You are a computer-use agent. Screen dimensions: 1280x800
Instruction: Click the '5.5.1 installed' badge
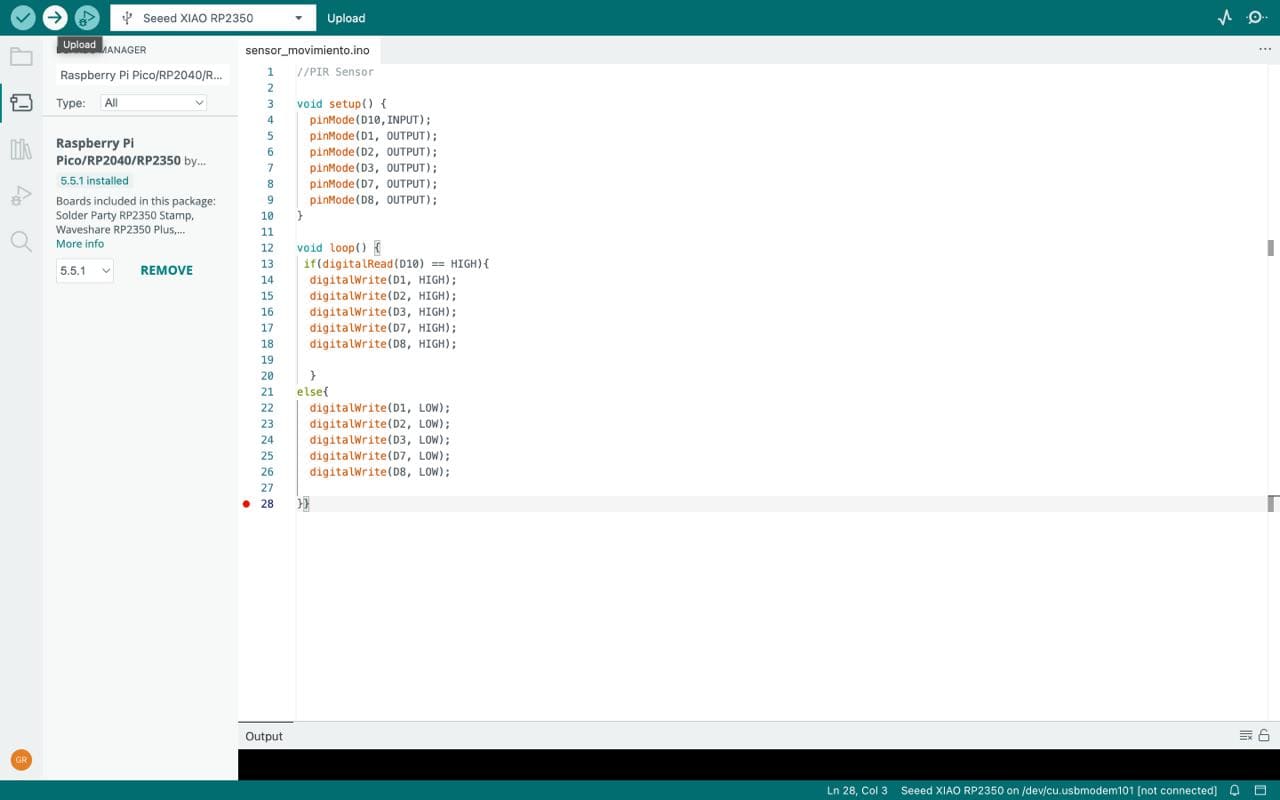[x=95, y=181]
